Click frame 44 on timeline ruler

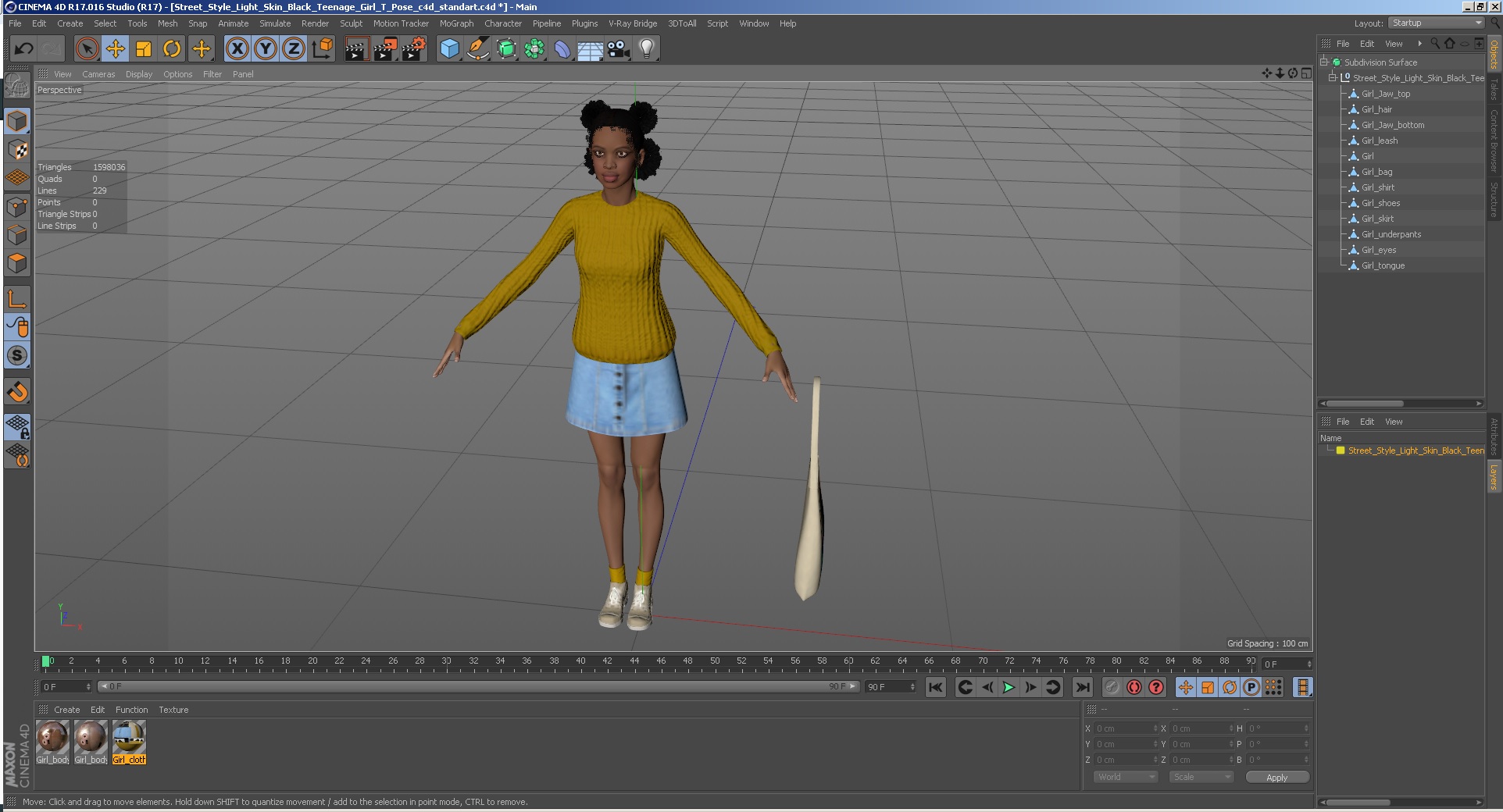(634, 661)
